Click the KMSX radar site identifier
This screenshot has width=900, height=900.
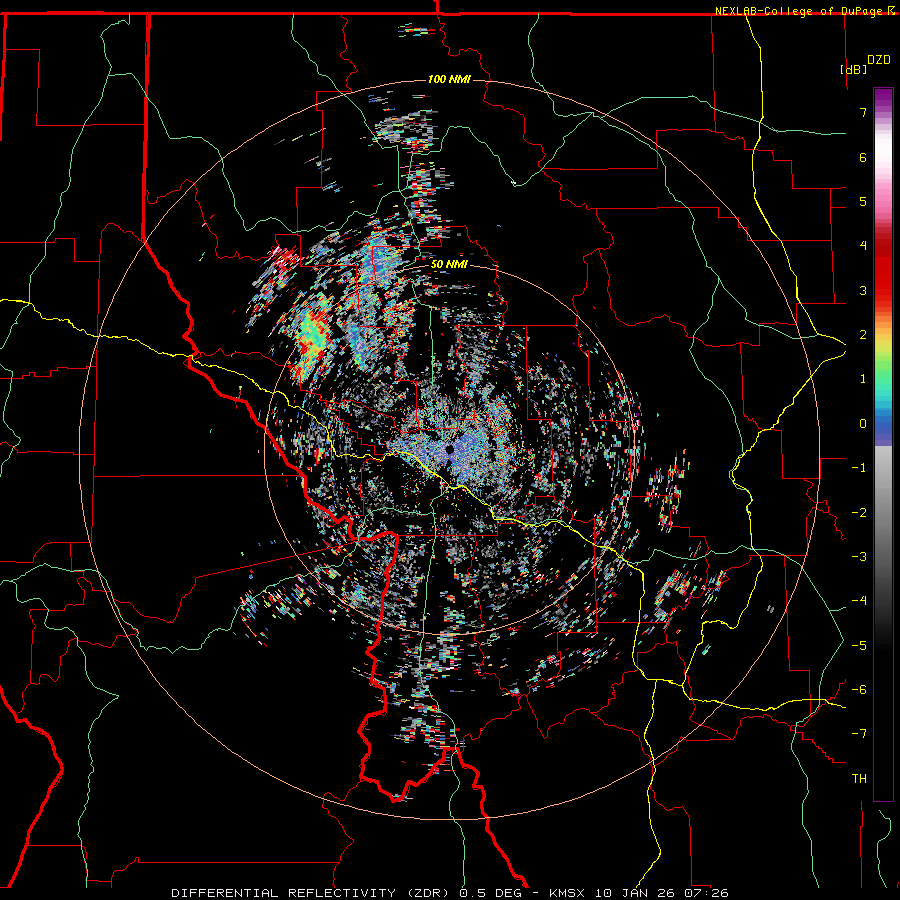(x=569, y=893)
